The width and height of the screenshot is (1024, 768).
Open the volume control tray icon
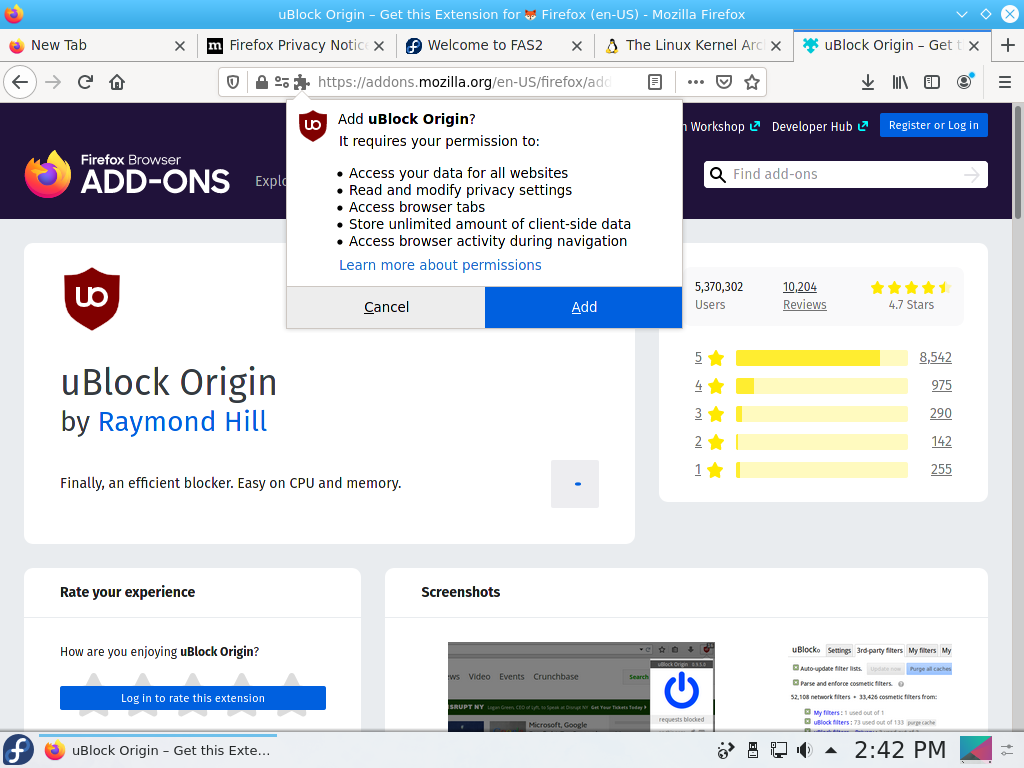pos(804,750)
